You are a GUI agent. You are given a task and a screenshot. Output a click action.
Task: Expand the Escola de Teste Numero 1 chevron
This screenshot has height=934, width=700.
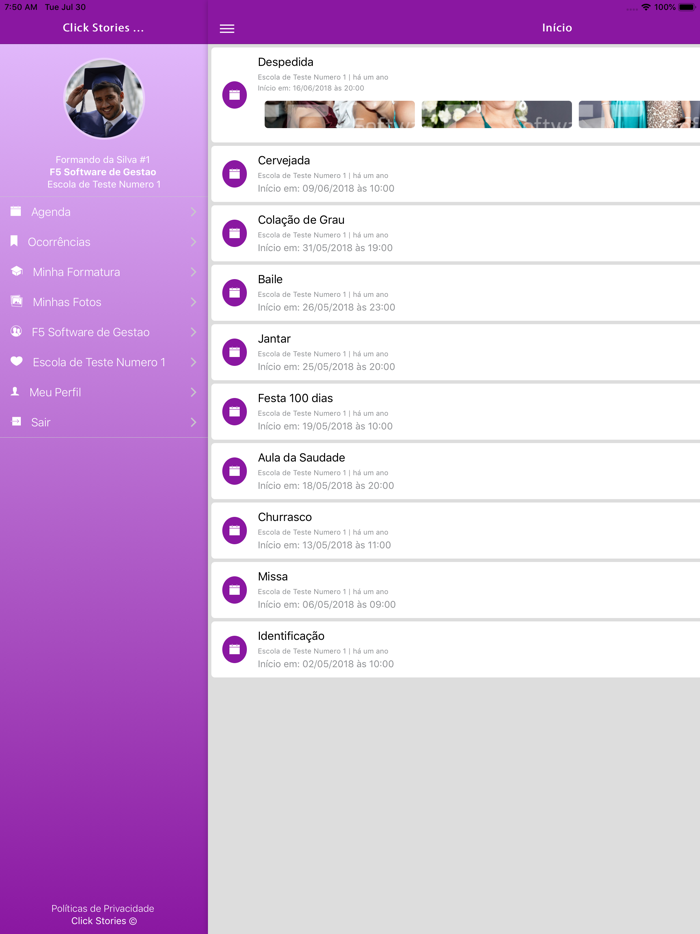coord(194,362)
